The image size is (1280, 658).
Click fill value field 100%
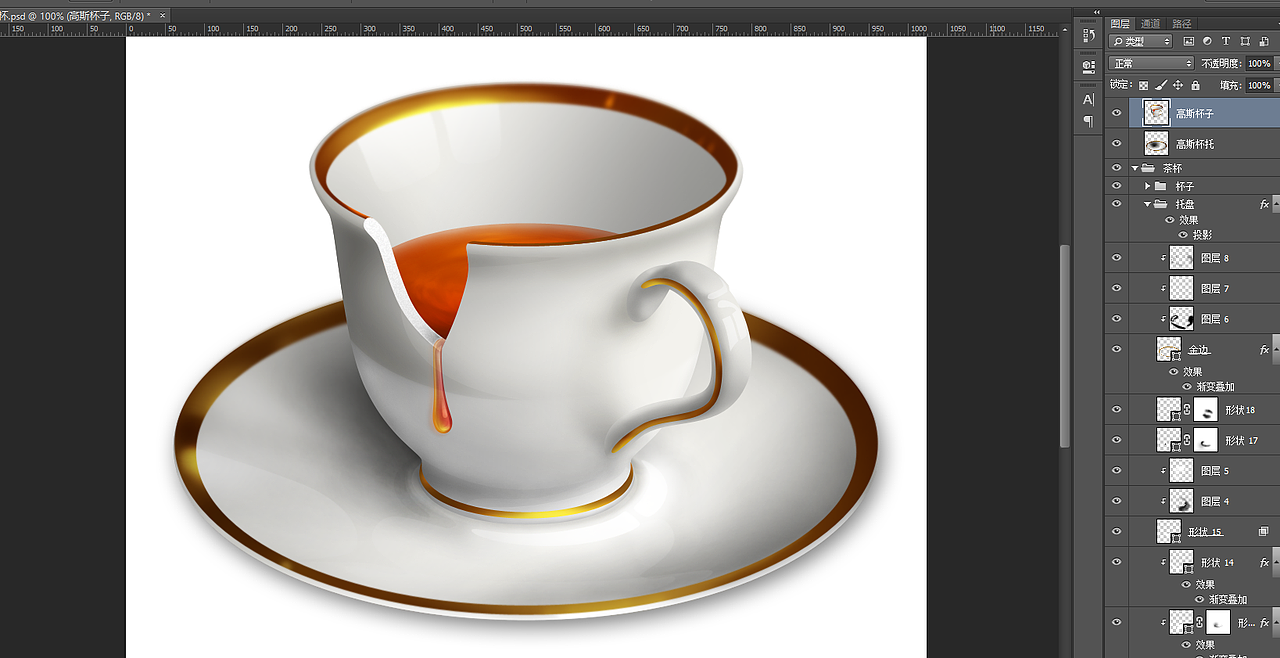click(1258, 86)
